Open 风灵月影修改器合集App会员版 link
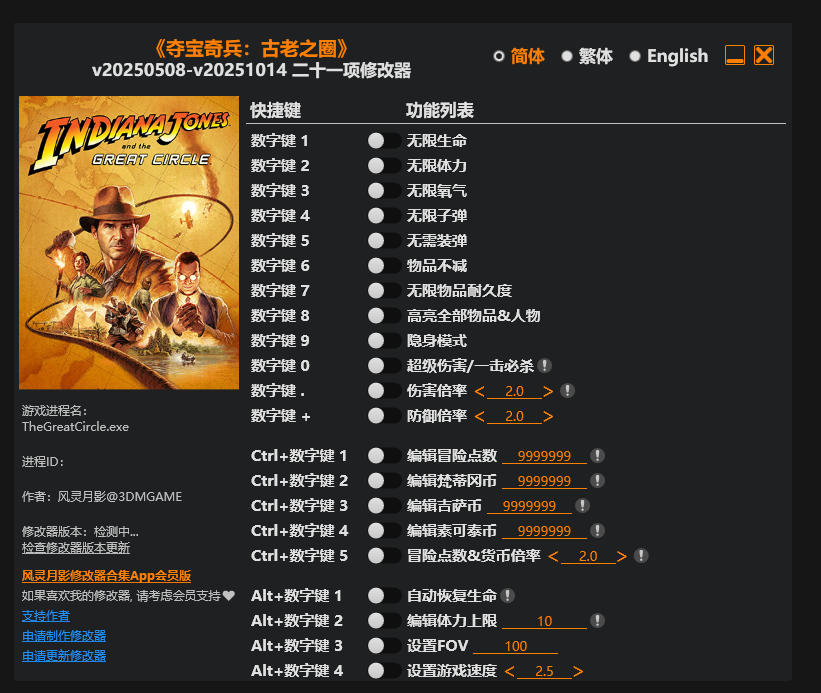The height and width of the screenshot is (693, 821). (106, 576)
